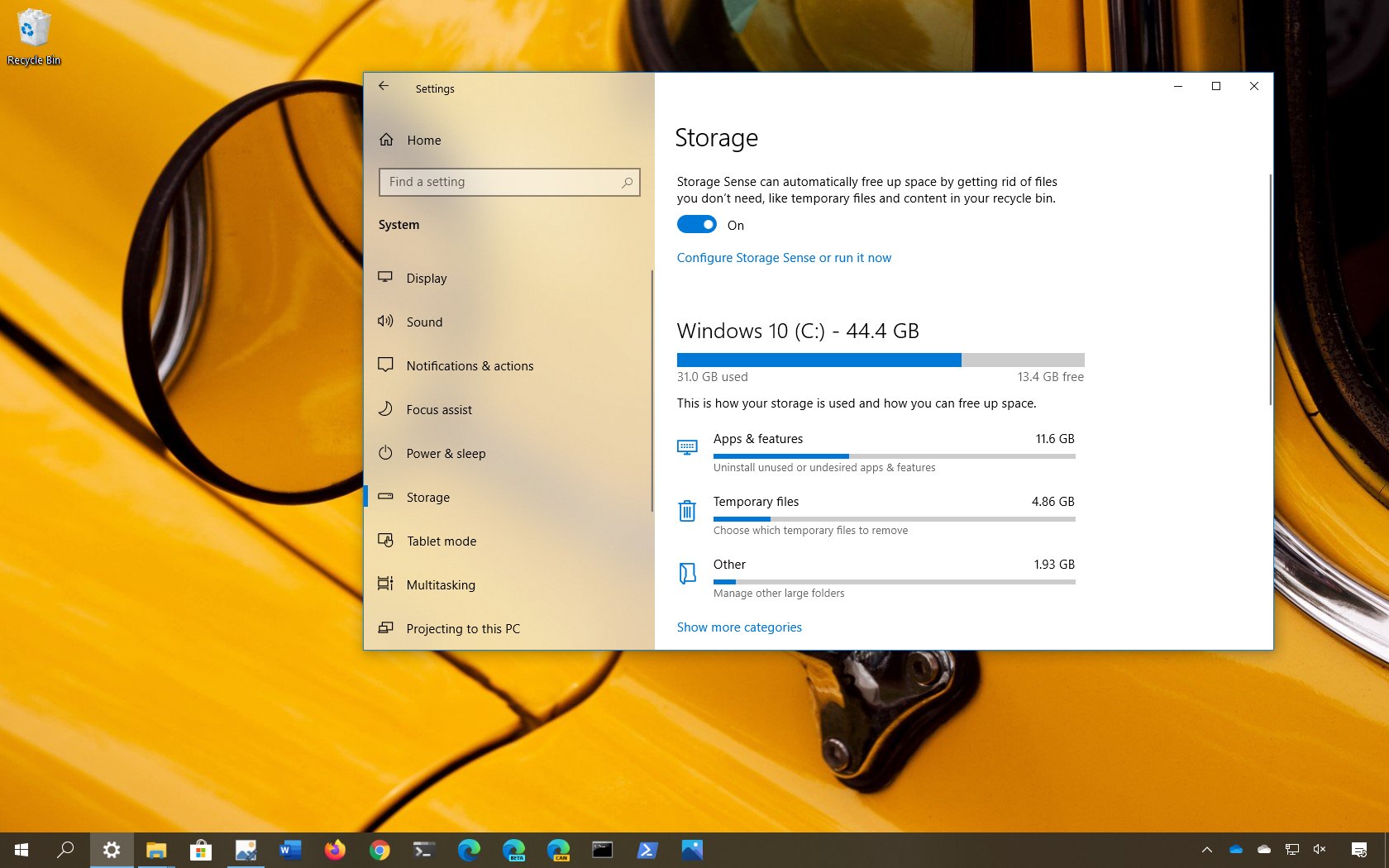Click the Apps & features keyboard icon

(x=687, y=447)
